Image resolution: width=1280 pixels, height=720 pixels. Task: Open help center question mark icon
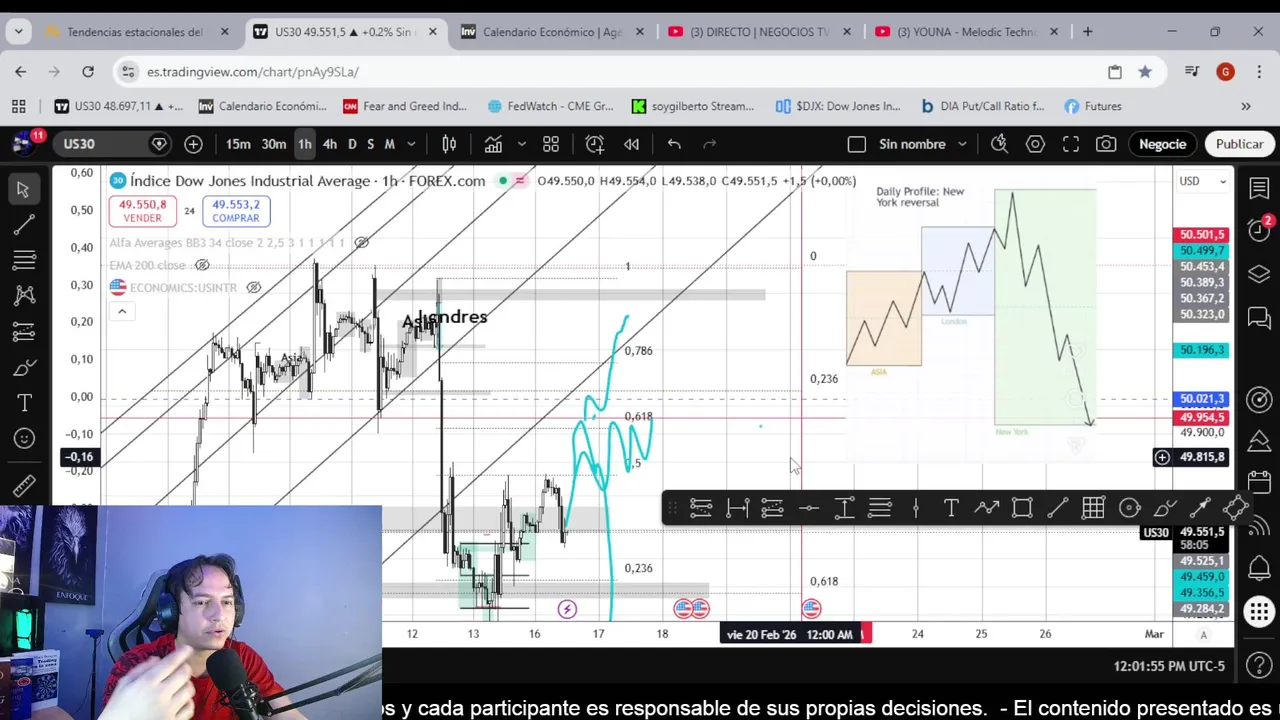coord(1259,665)
